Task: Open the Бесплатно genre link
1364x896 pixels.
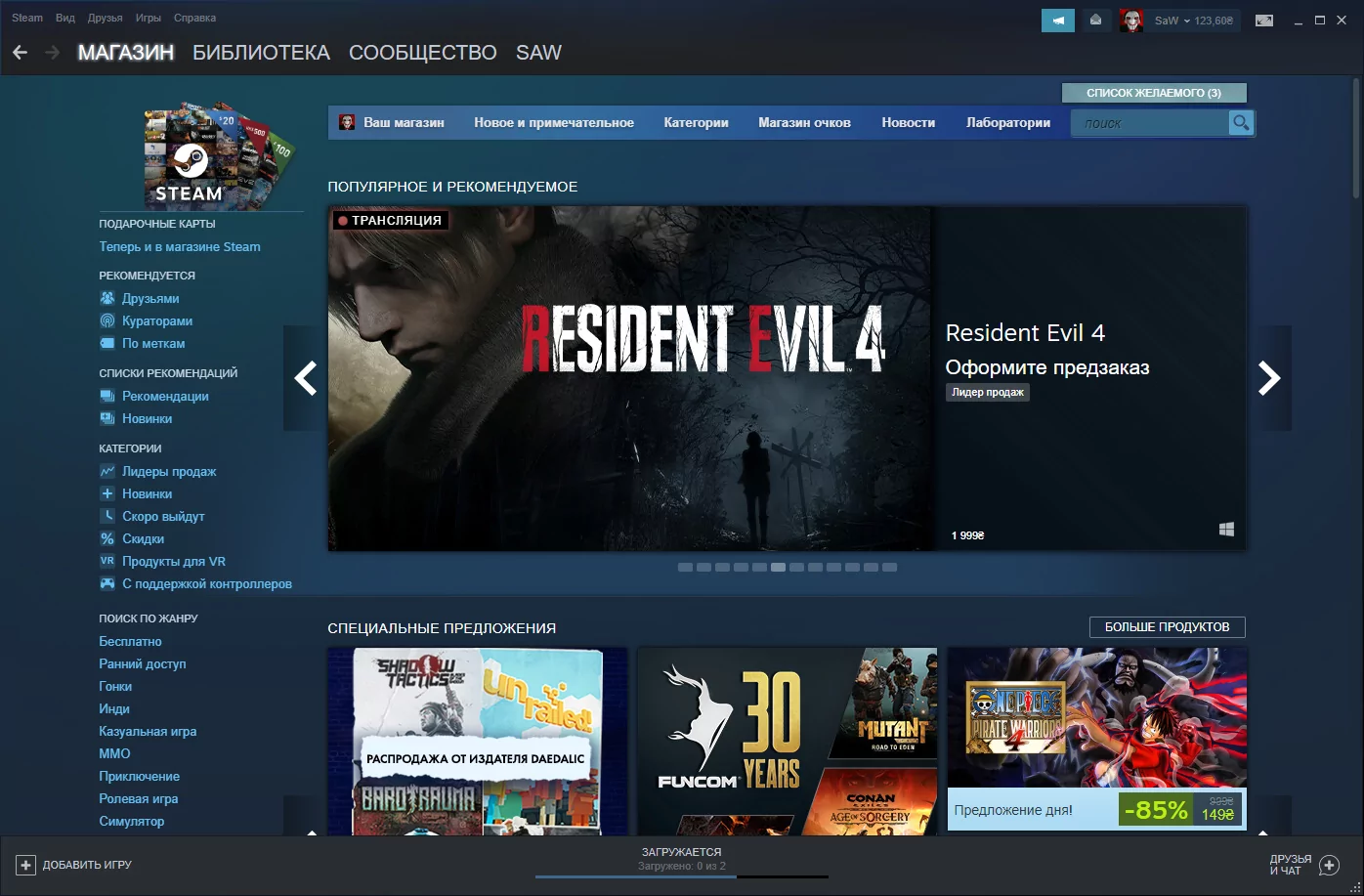Action: (130, 641)
